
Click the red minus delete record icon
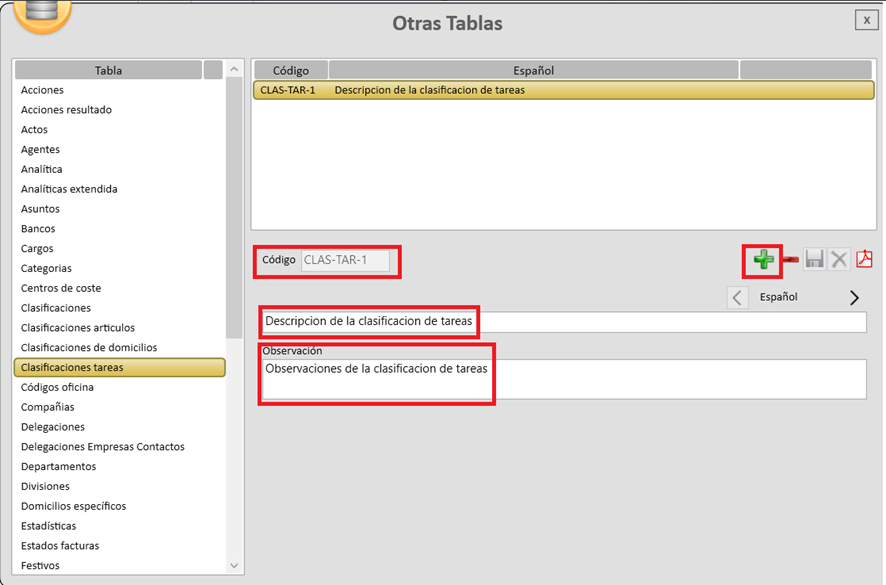(790, 260)
